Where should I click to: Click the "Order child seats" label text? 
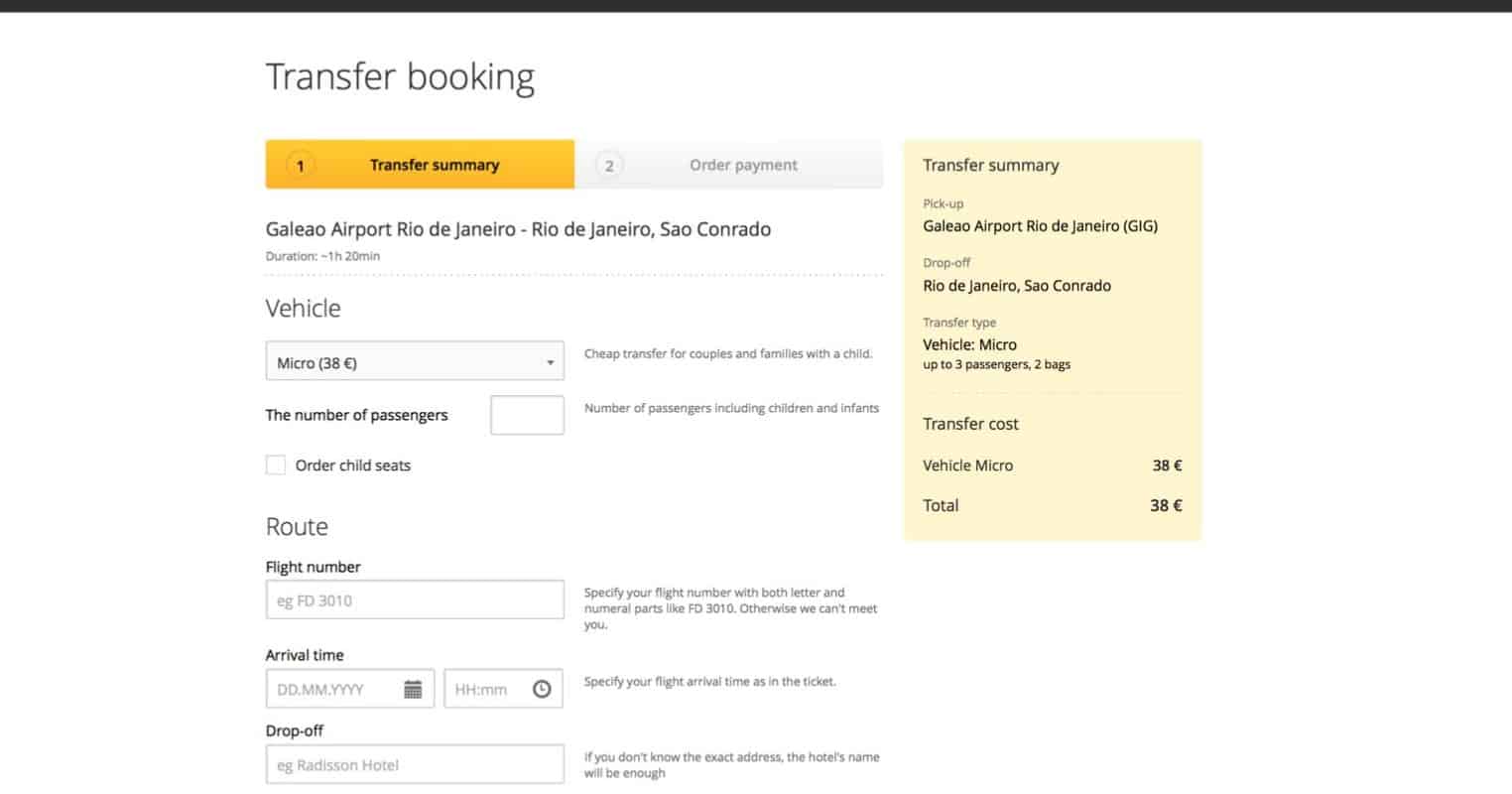pyautogui.click(x=352, y=465)
